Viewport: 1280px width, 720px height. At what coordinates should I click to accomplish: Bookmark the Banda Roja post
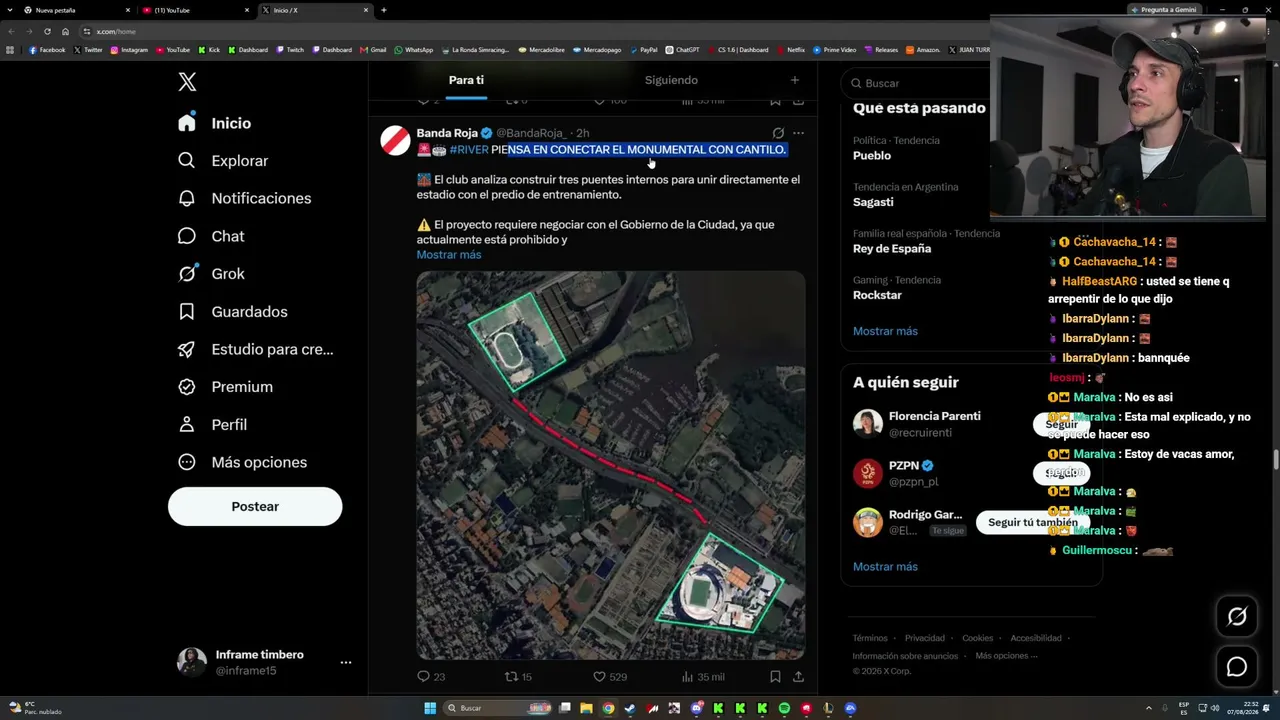pos(775,677)
